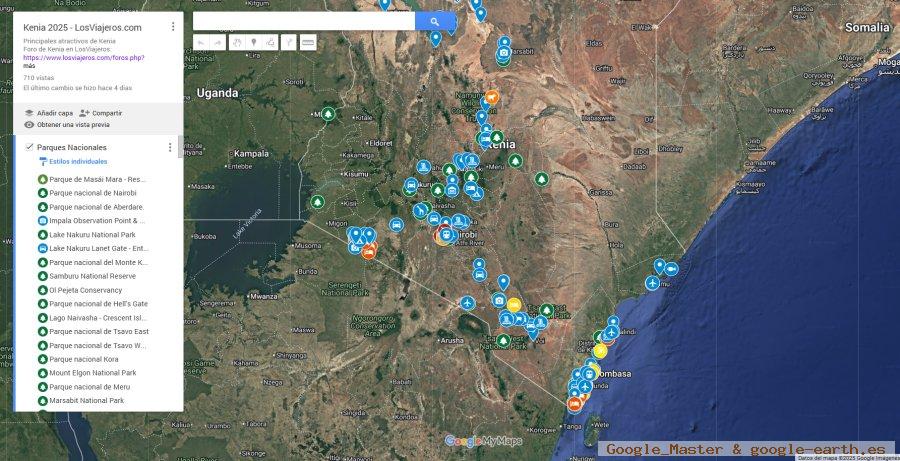
Task: Select Parque nacional de Aberdare list item
Action: click(x=91, y=207)
